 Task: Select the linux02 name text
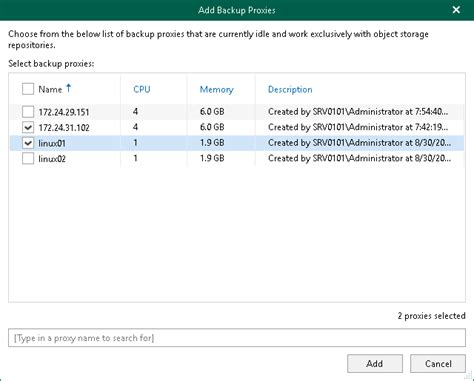coord(52,159)
